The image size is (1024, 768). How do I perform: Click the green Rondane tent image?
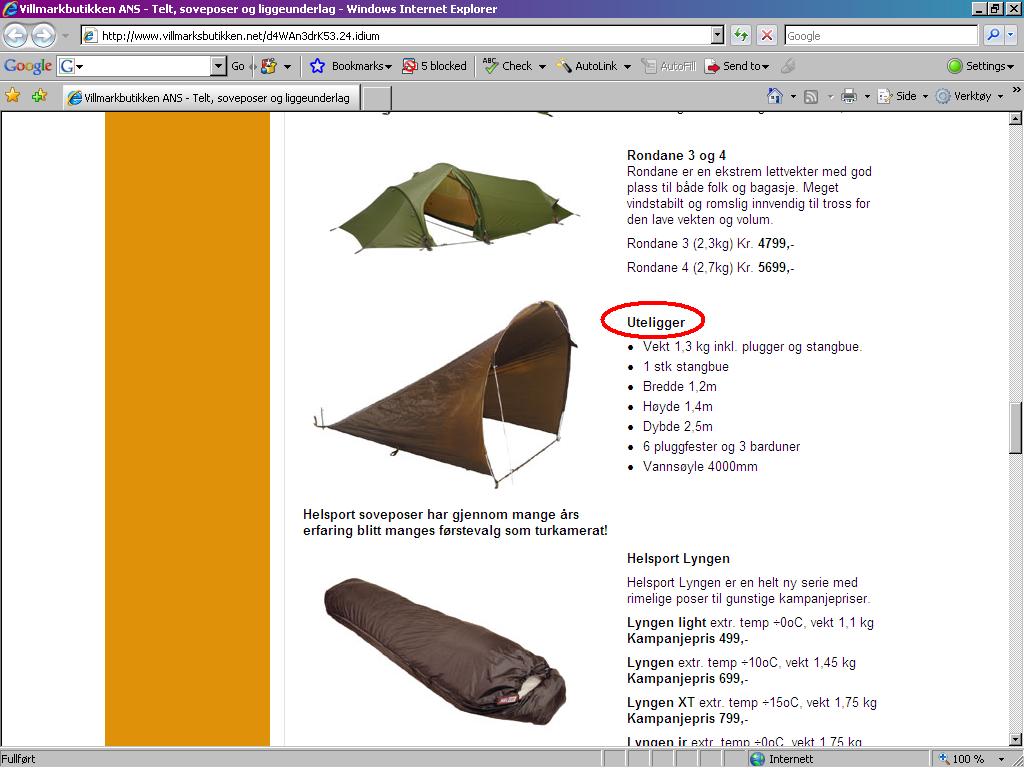(x=455, y=207)
